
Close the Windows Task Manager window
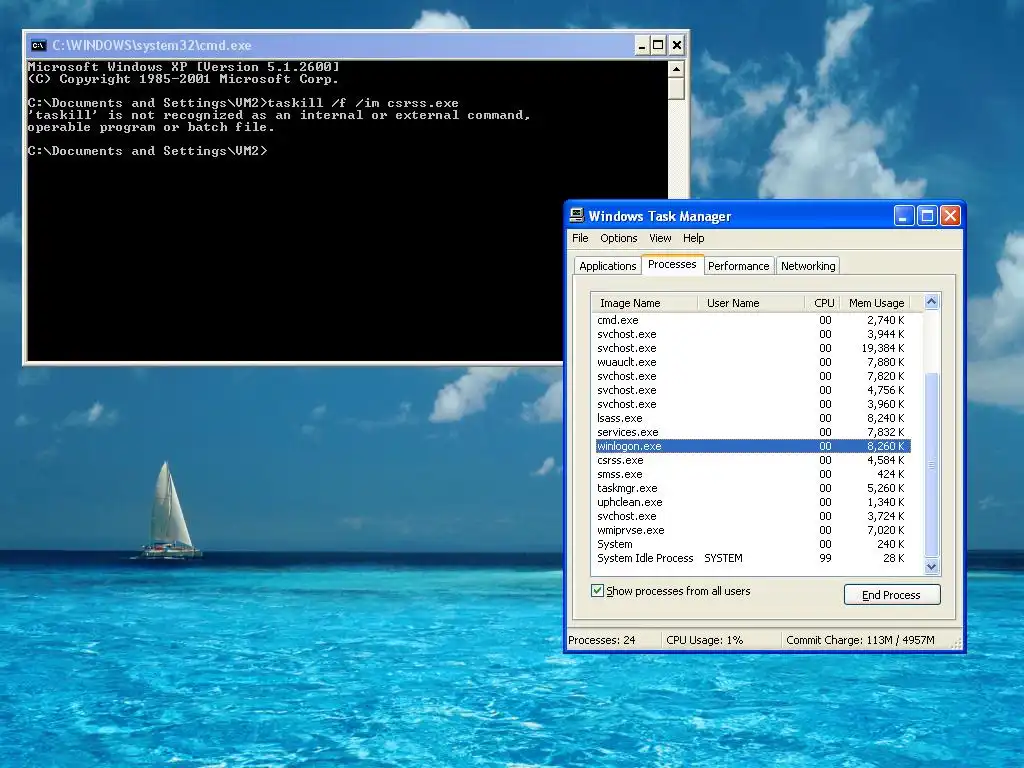coord(950,216)
